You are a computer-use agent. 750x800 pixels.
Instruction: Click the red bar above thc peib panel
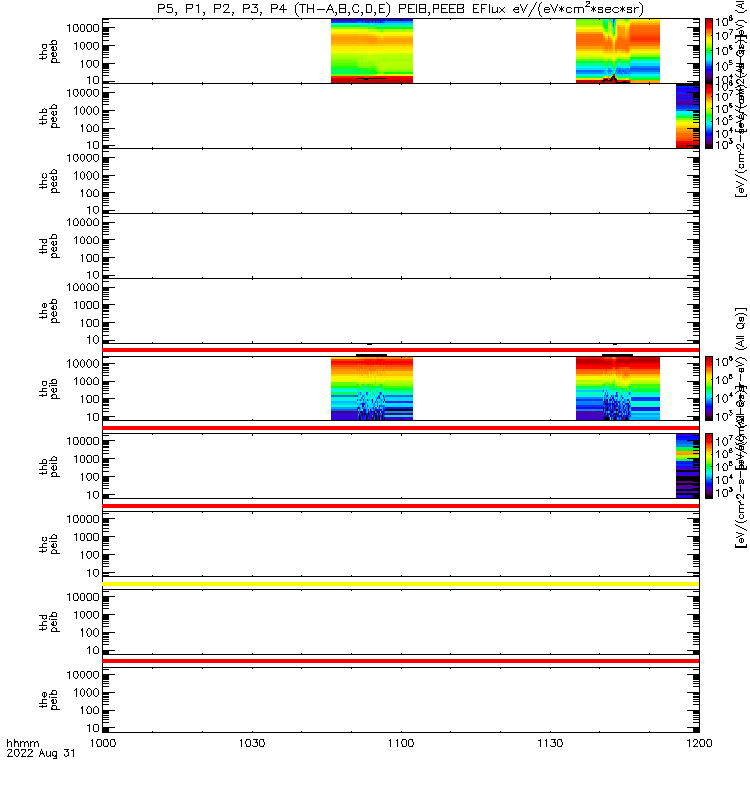click(401, 506)
